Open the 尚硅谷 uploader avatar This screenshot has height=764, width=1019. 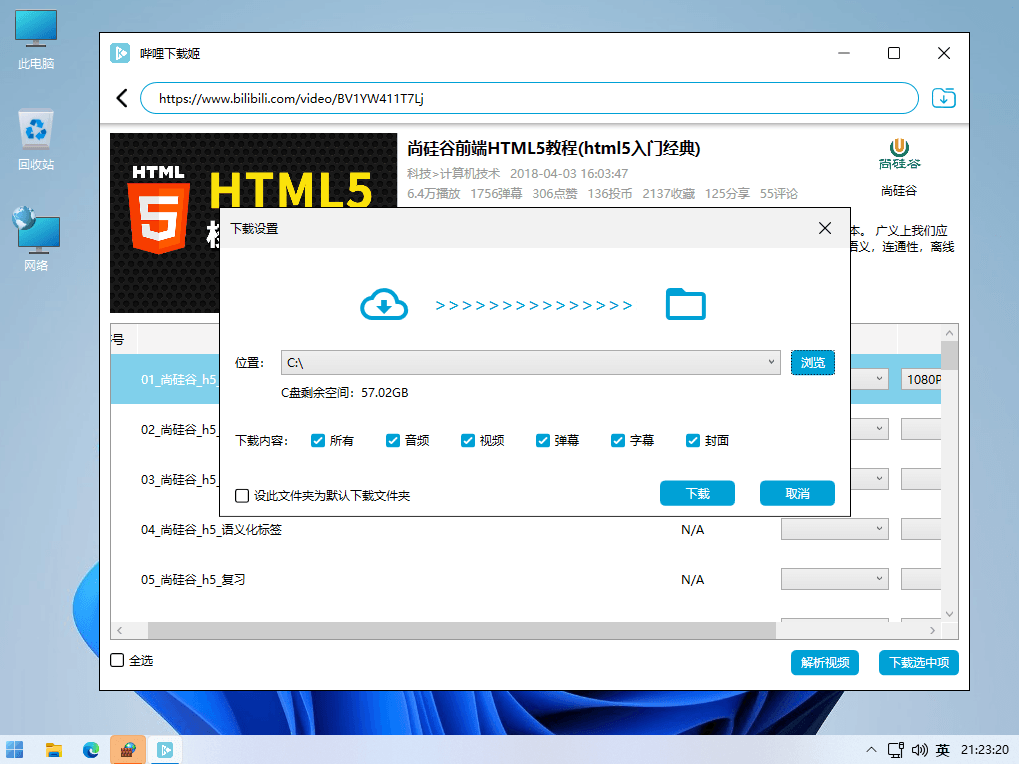click(x=899, y=154)
